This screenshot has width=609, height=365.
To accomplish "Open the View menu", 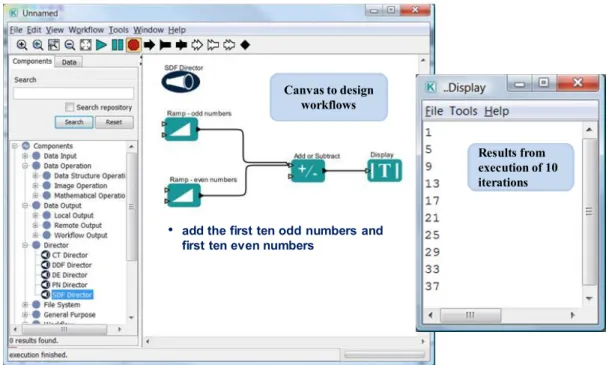I will (x=55, y=30).
